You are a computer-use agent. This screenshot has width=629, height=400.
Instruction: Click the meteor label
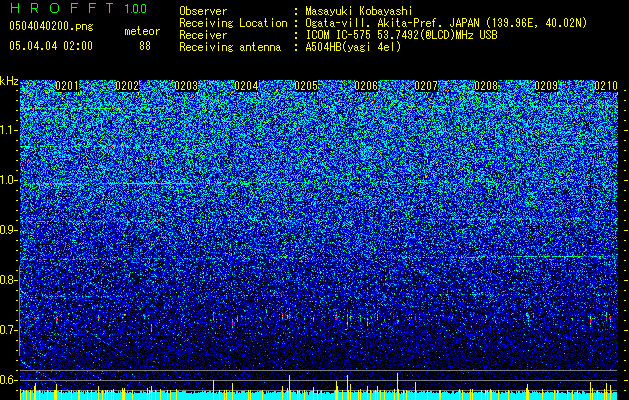tap(142, 31)
